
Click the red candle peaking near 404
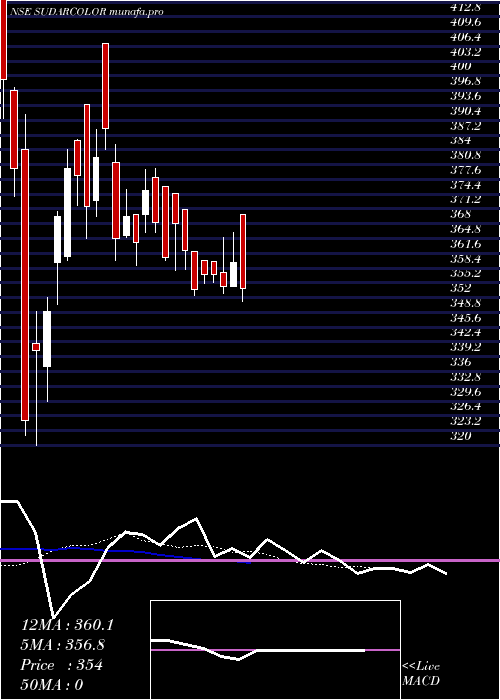pos(105,86)
